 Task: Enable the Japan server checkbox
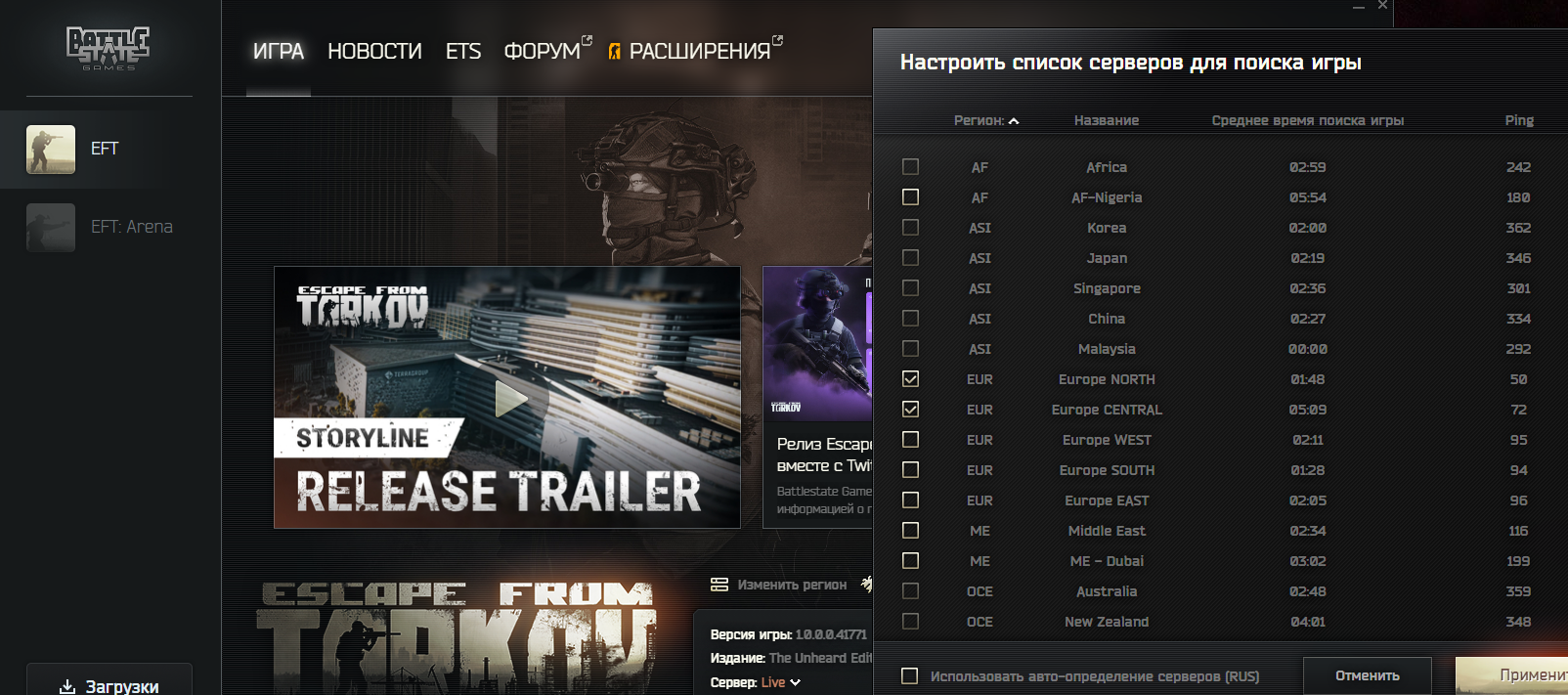point(910,258)
